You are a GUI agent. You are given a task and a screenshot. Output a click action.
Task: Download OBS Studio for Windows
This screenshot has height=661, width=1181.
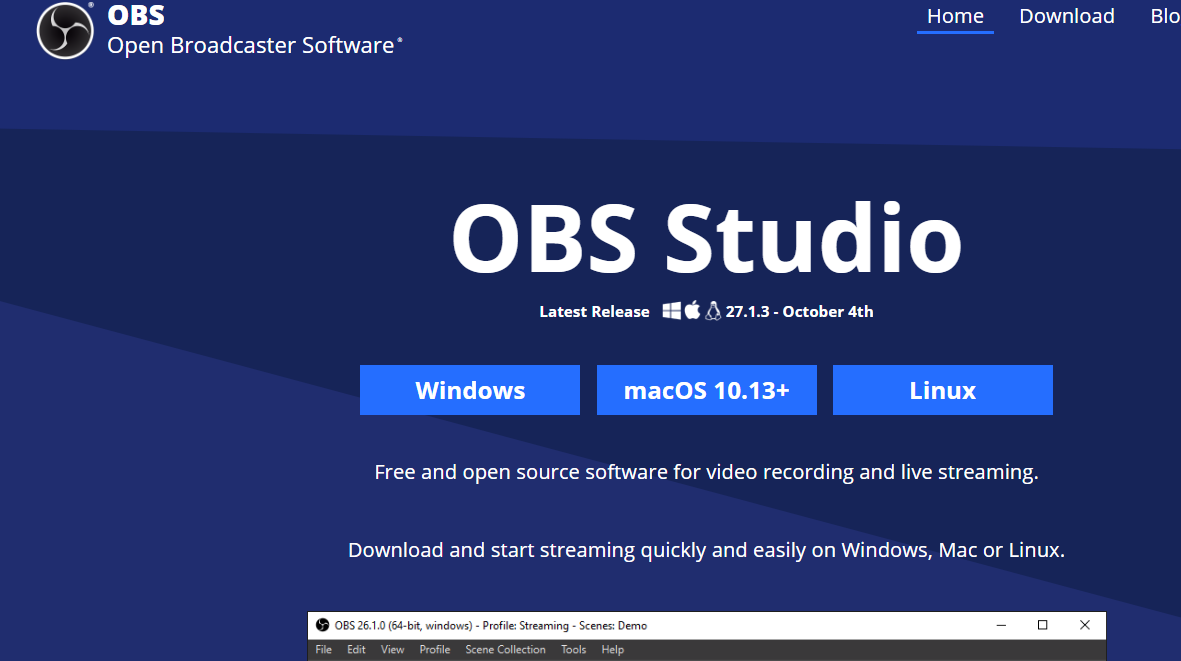point(470,390)
